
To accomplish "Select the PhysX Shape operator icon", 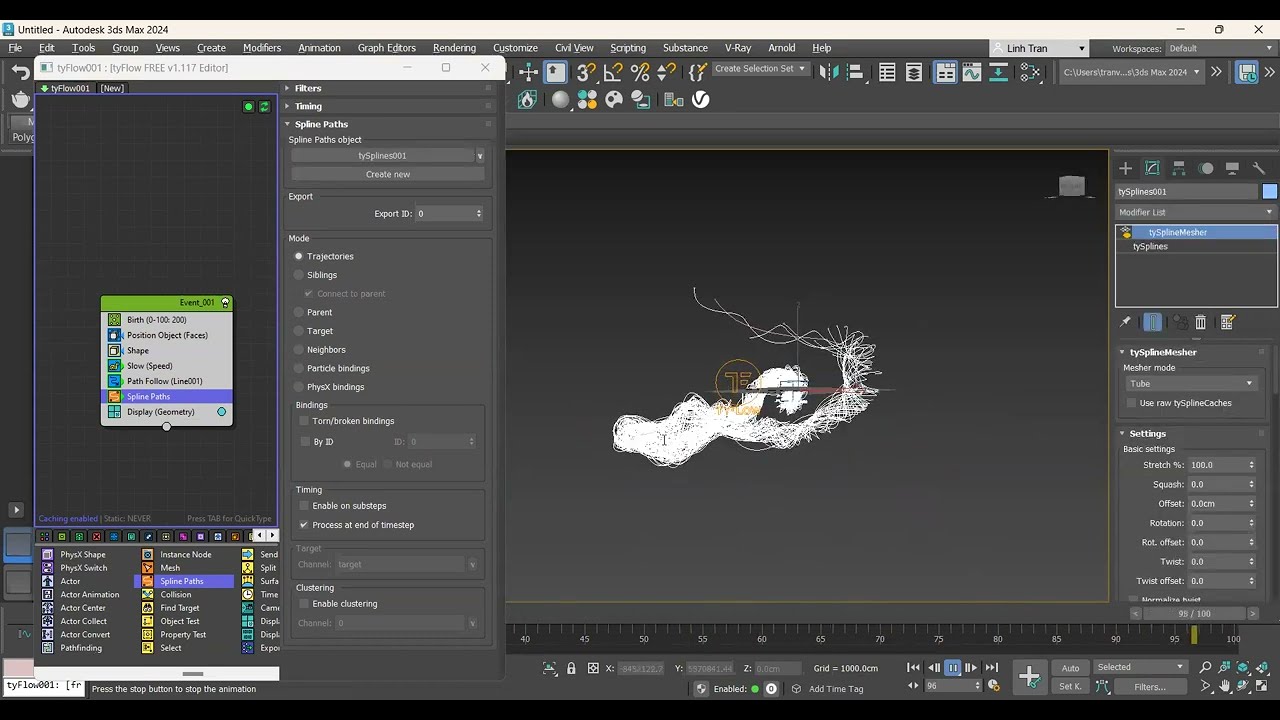I will (47, 554).
